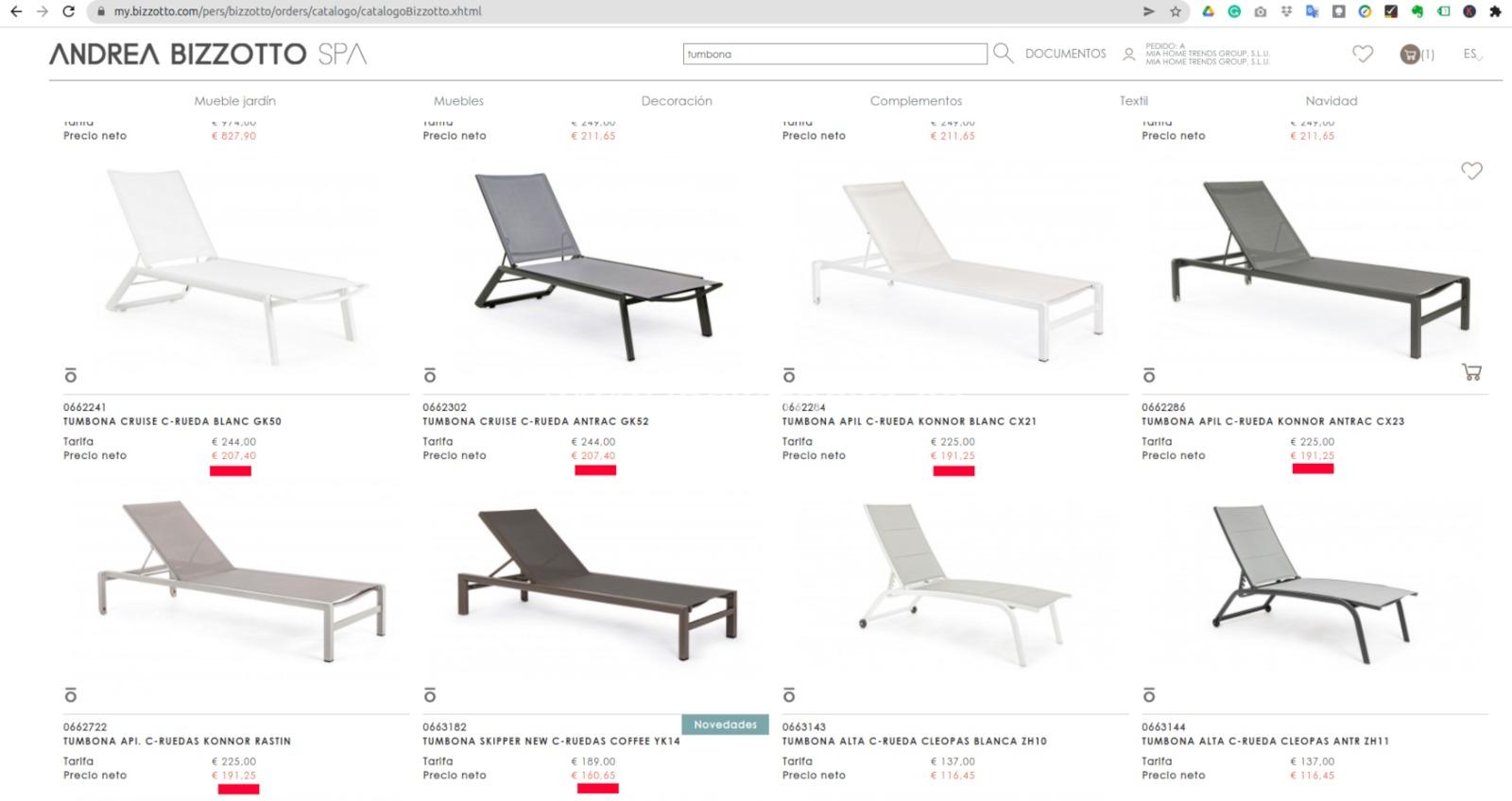Add TUMBONA APIL ANTRAC CX23 to cart
The image size is (1512, 801).
pyautogui.click(x=1471, y=372)
